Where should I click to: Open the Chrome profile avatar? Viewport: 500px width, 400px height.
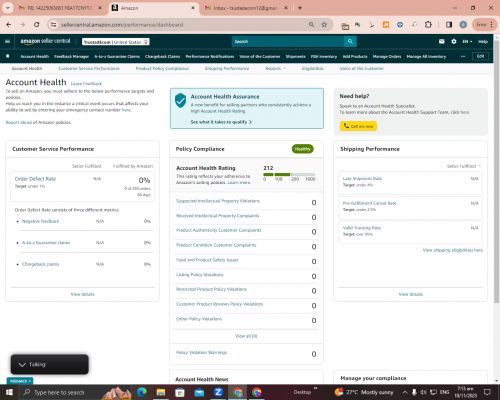click(x=463, y=25)
